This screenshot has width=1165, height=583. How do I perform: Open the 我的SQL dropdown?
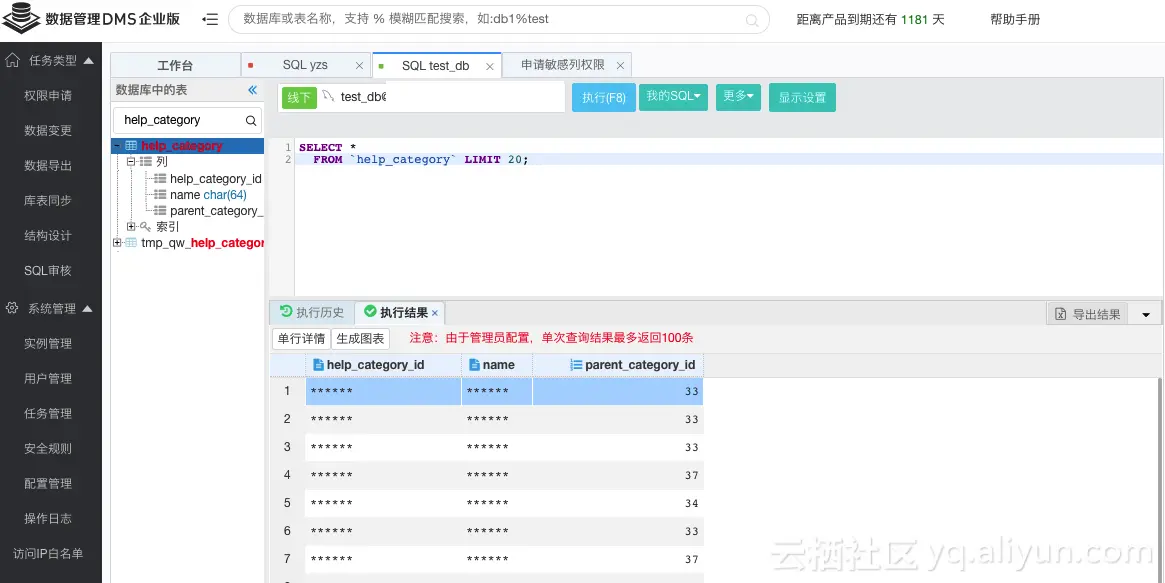(673, 97)
